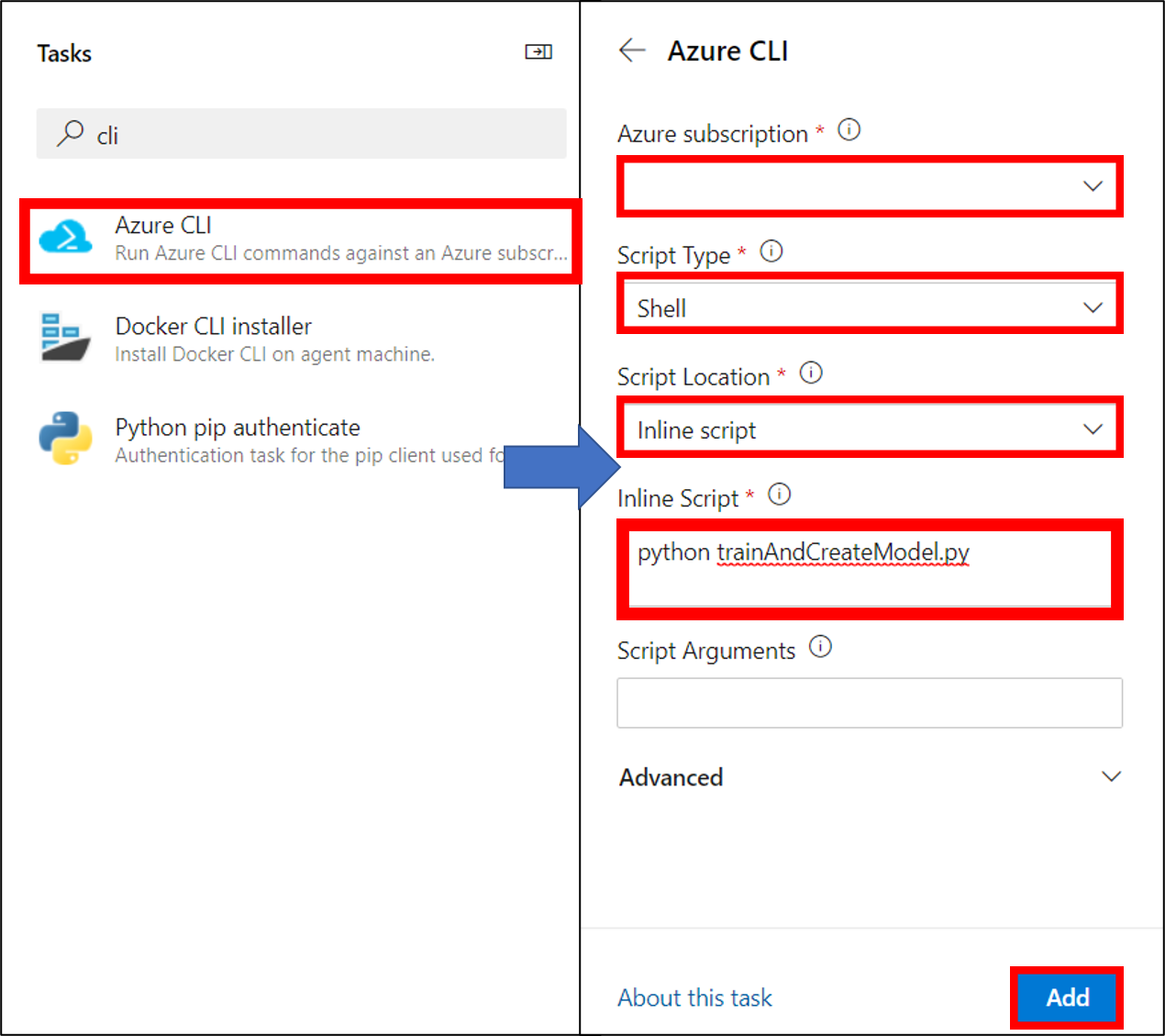Image resolution: width=1165 pixels, height=1036 pixels.
Task: Open Script Location dropdown showing Inline script
Action: click(x=870, y=429)
